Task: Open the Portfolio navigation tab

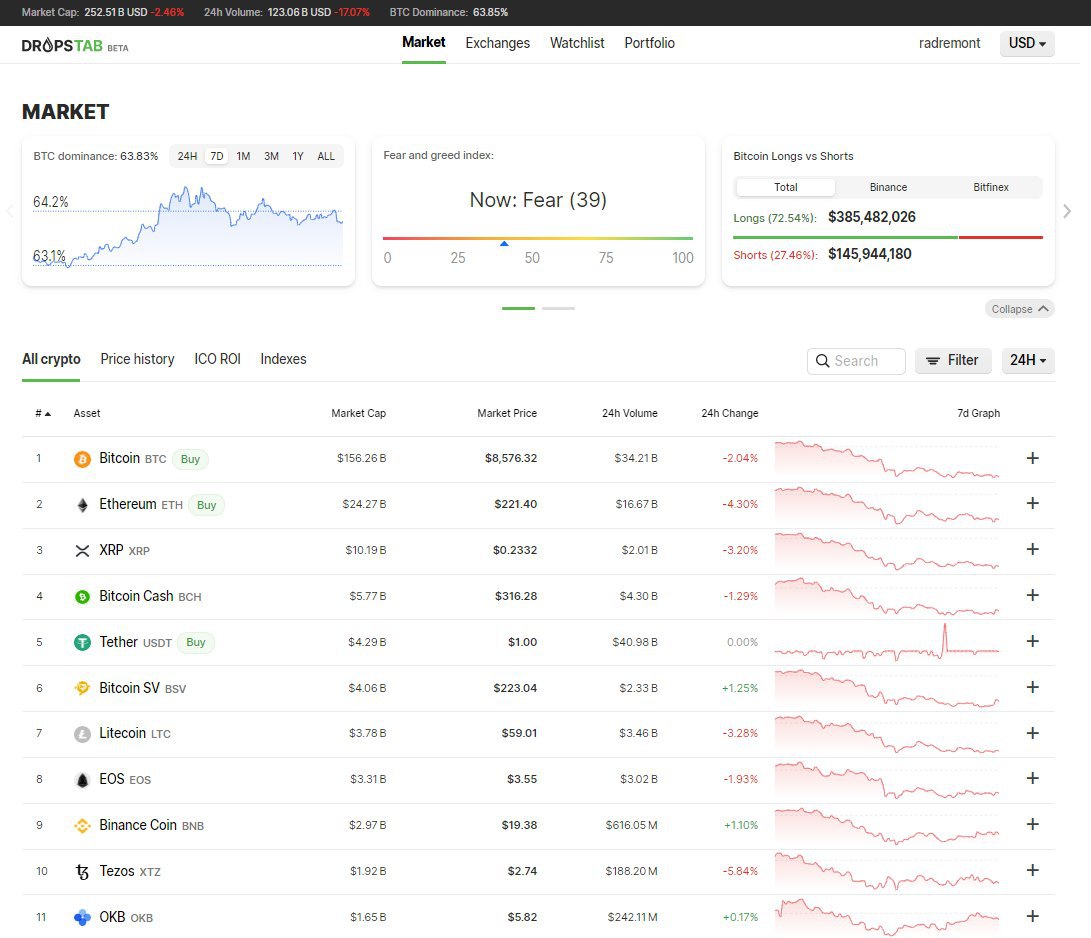Action: (x=649, y=43)
